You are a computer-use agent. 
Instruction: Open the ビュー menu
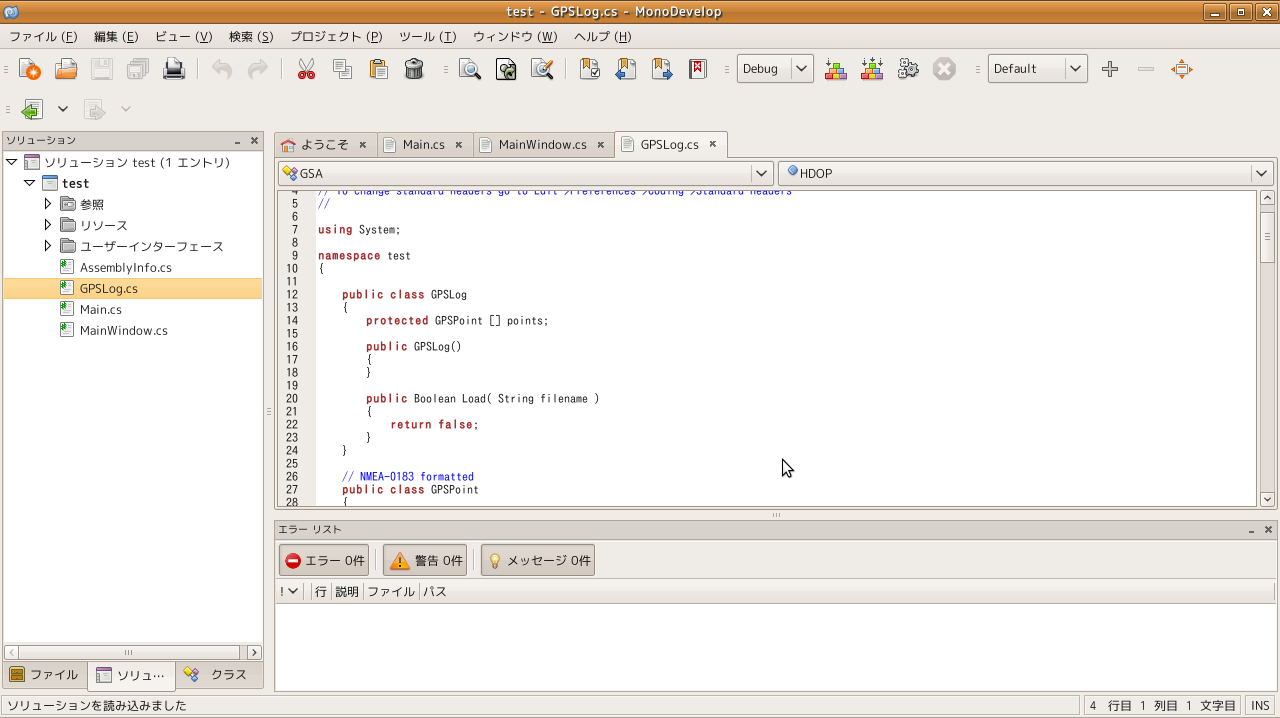coord(183,37)
